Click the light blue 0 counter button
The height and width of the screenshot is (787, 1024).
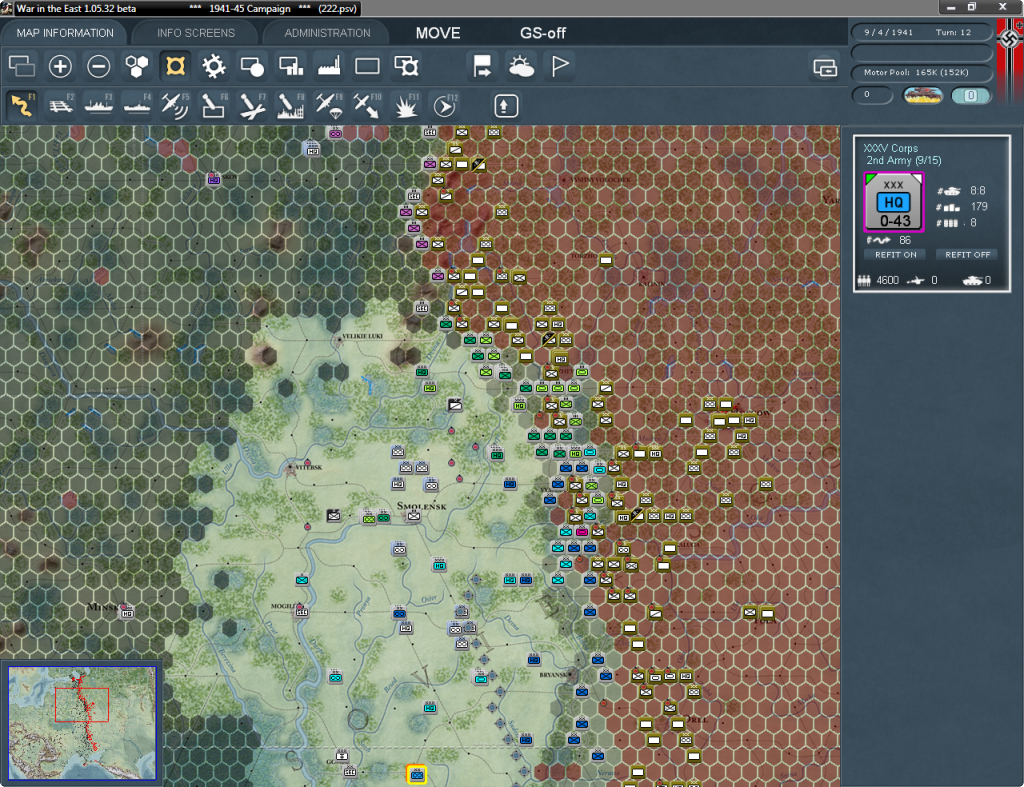pos(970,95)
